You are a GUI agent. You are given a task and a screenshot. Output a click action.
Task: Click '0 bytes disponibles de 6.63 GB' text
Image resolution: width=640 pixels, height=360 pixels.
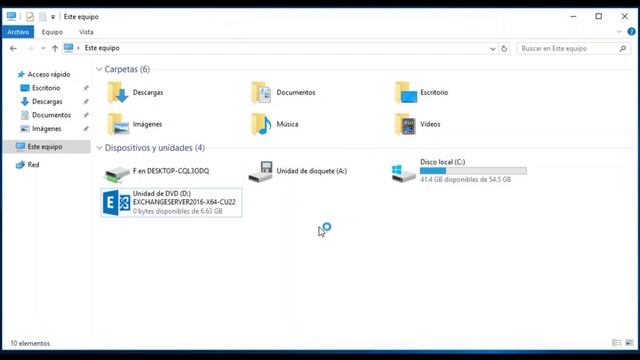pos(178,211)
